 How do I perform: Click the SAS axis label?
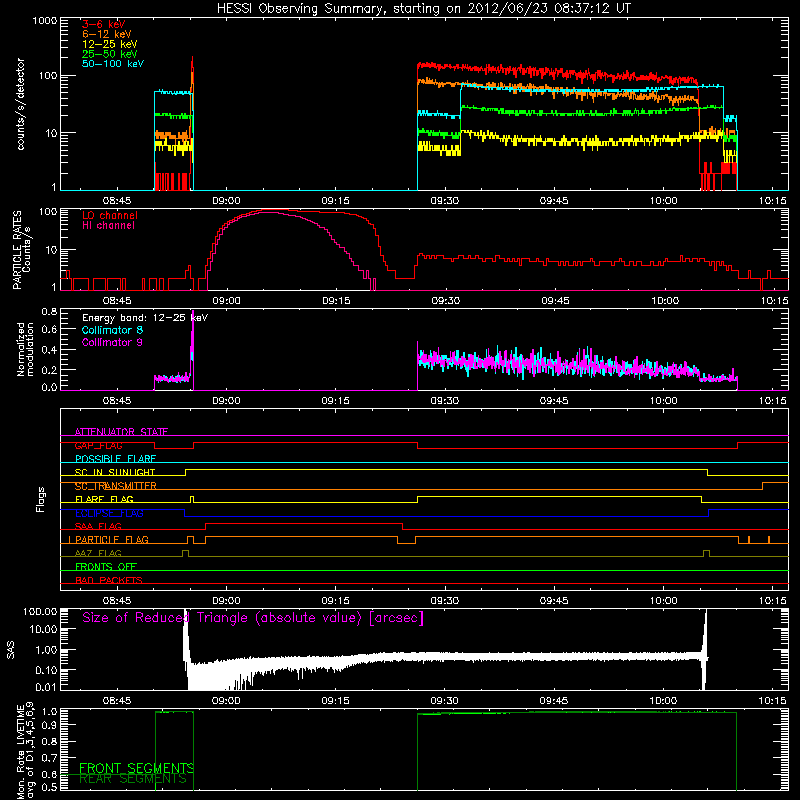click(x=11, y=650)
